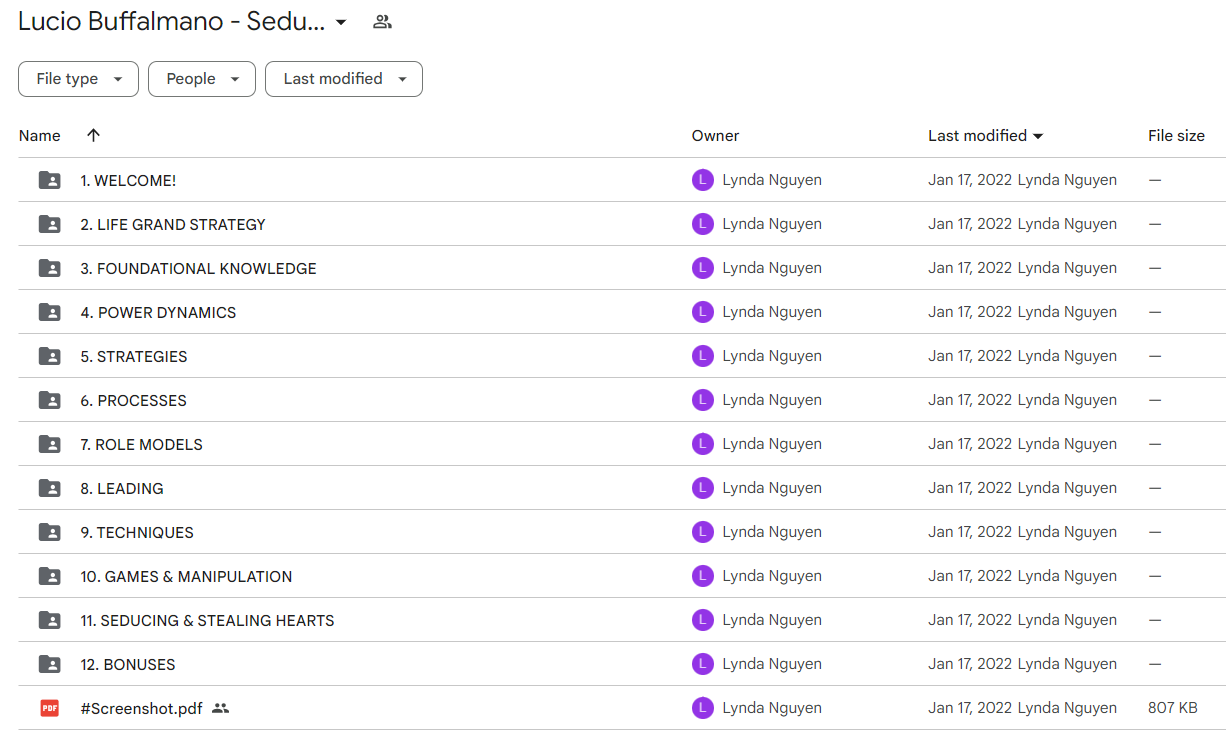Click the 11. SEDUCING & STEALING HEARTS name
1226x741 pixels.
(x=207, y=621)
